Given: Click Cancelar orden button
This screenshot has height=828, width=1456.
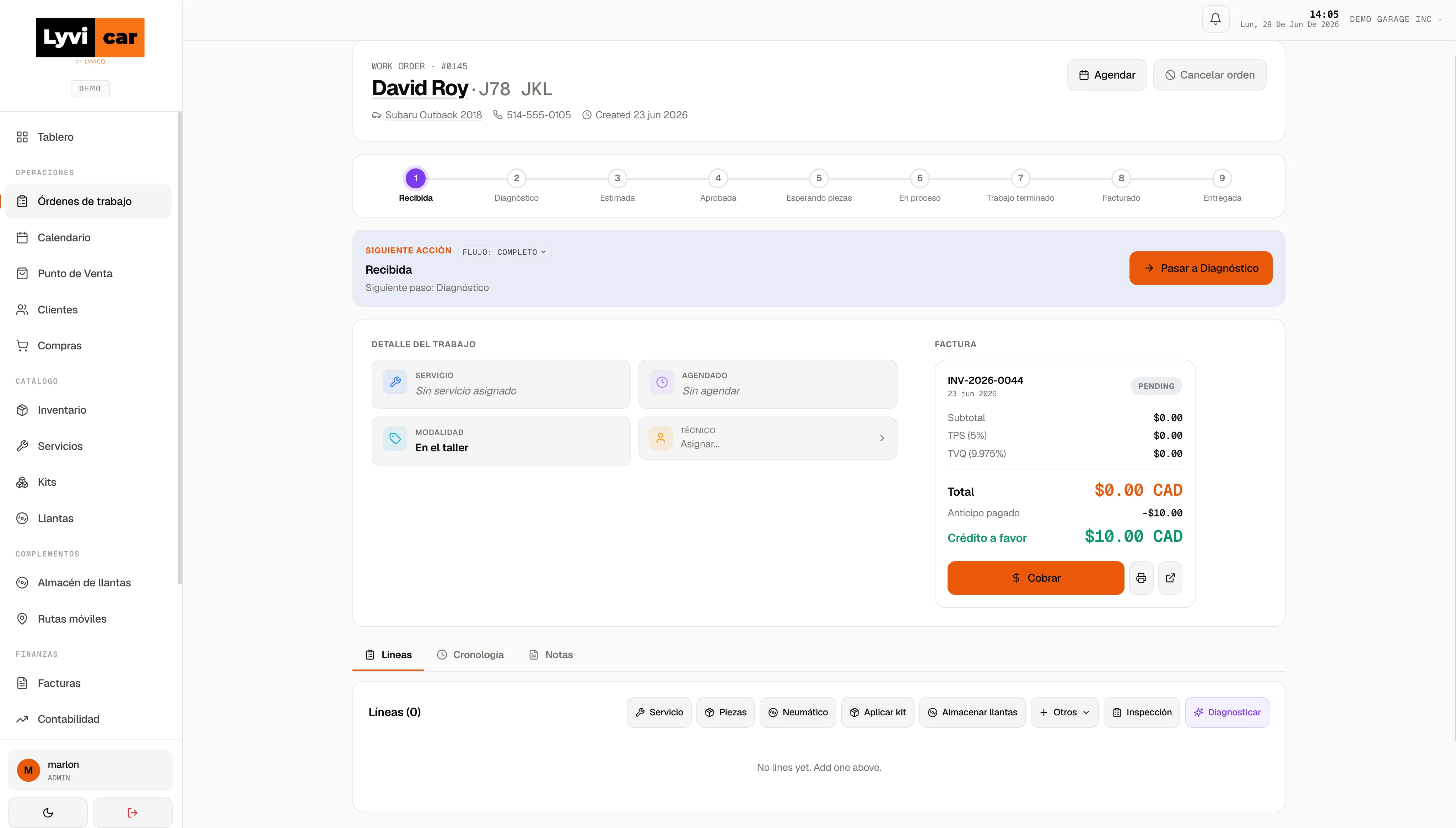Looking at the screenshot, I should (x=1209, y=75).
